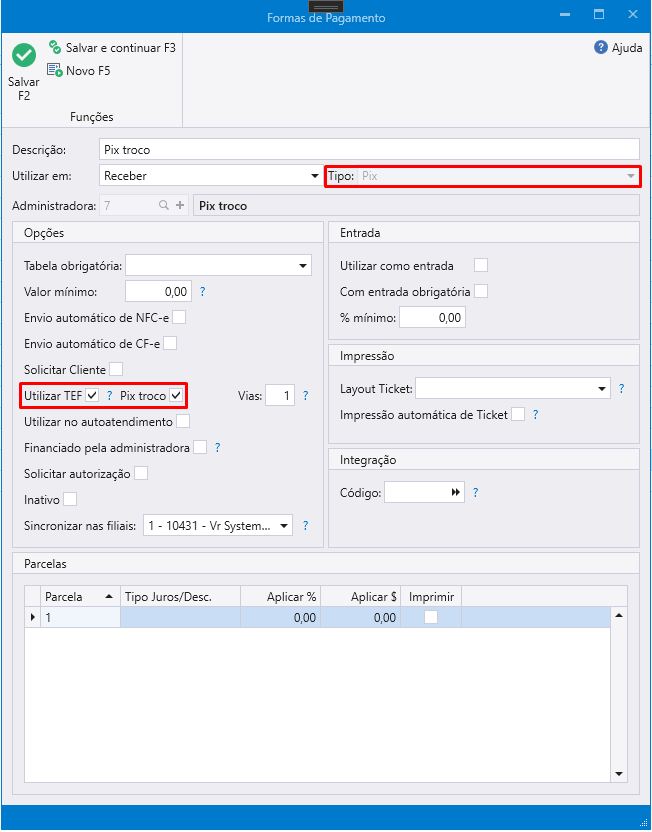Image resolution: width=652 pixels, height=832 pixels.
Task: Click the green Salvar F2 checkmark icon
Action: (24, 56)
